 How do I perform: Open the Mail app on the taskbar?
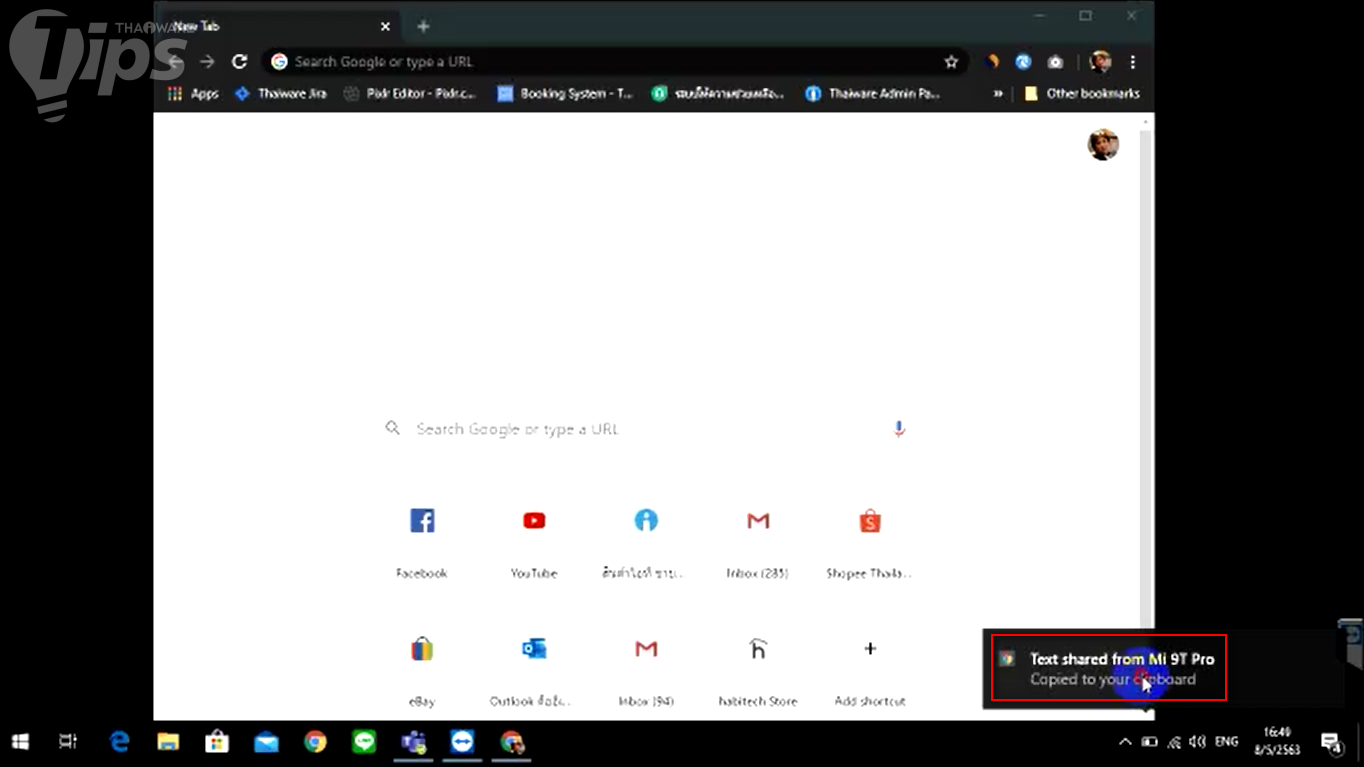point(266,742)
